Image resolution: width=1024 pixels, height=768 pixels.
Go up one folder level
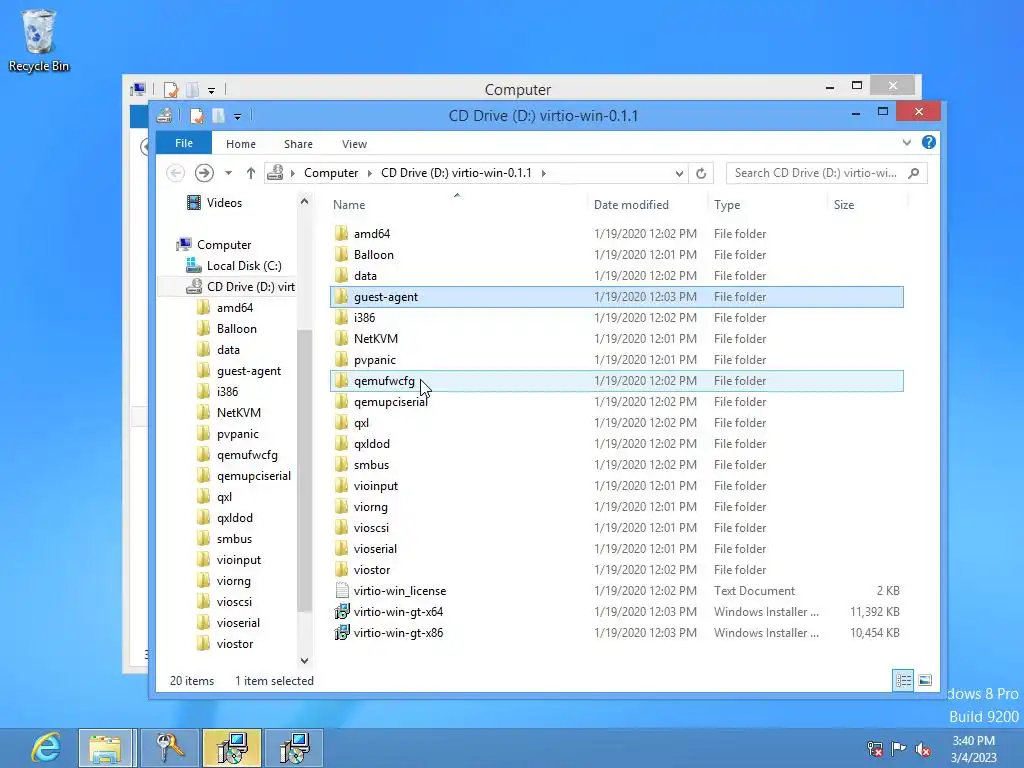251,173
